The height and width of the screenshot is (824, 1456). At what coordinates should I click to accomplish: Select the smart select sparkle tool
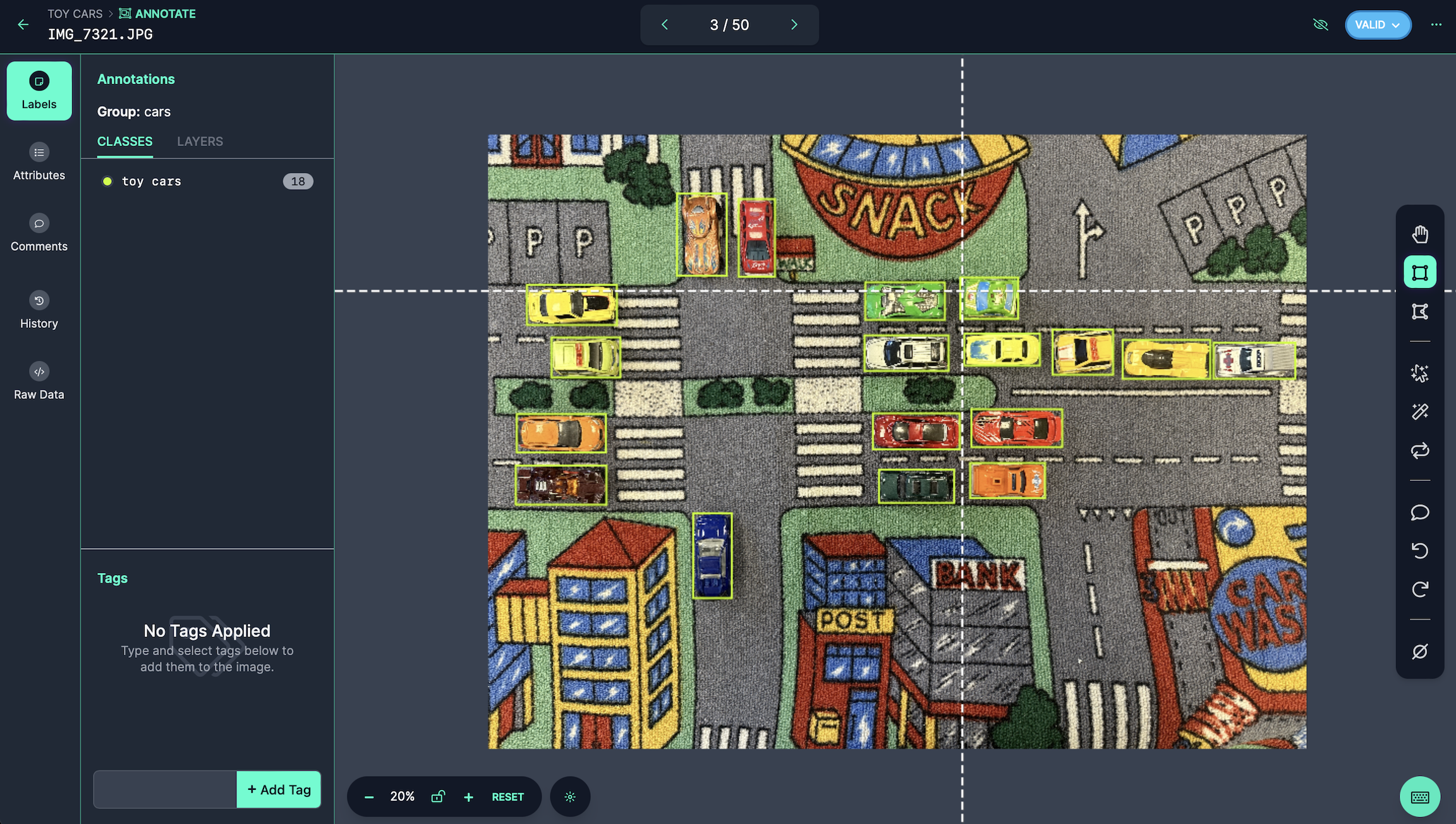(x=1420, y=373)
